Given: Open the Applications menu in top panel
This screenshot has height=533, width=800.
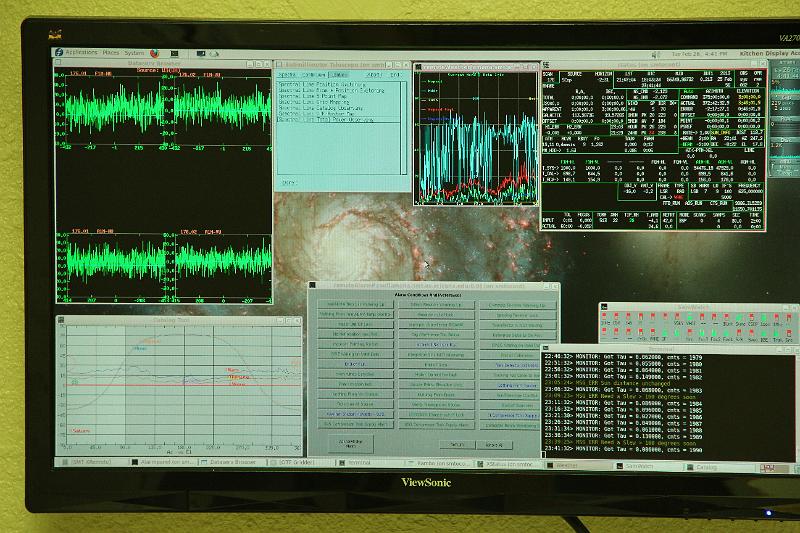Looking at the screenshot, I should [81, 52].
